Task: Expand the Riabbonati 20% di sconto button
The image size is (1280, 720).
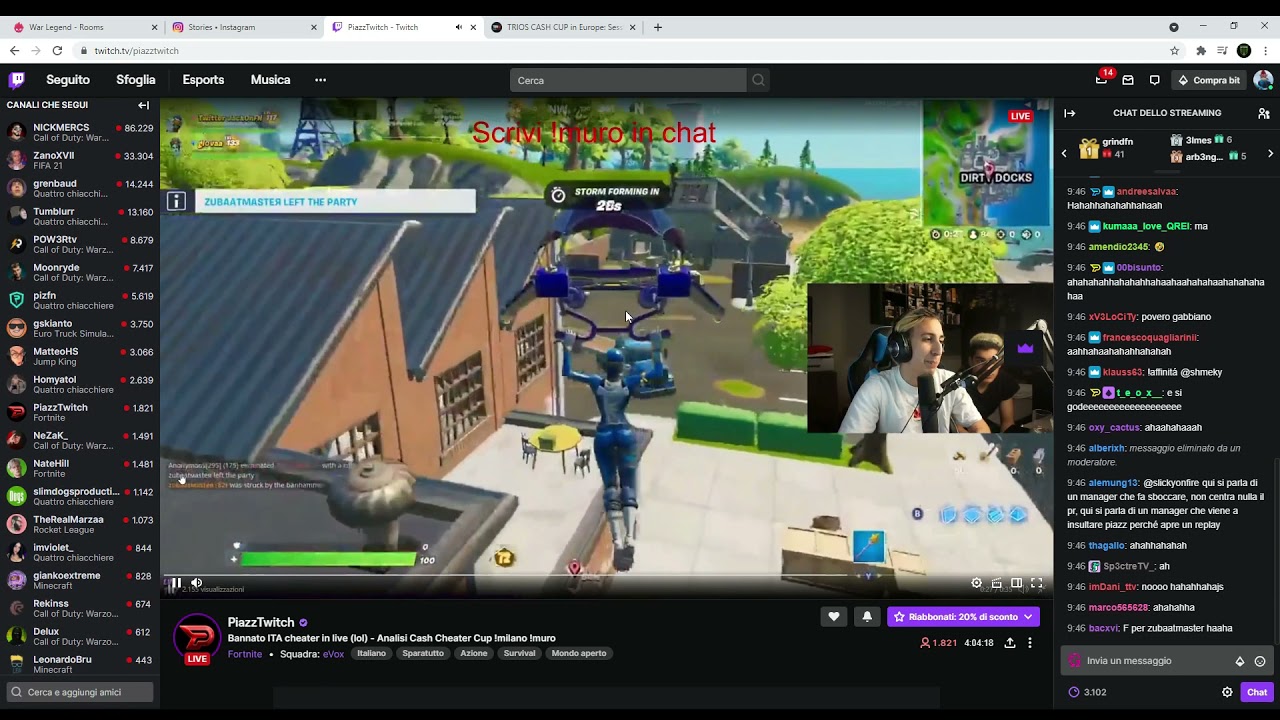Action: coord(963,617)
